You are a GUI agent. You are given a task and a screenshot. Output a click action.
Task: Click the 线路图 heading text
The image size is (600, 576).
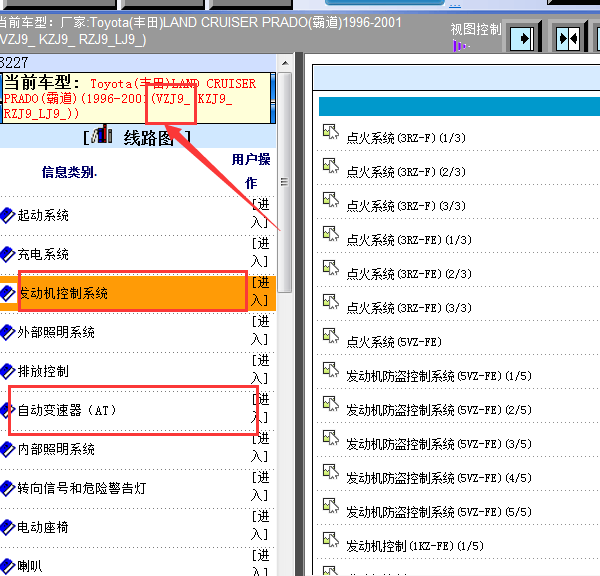[x=148, y=138]
